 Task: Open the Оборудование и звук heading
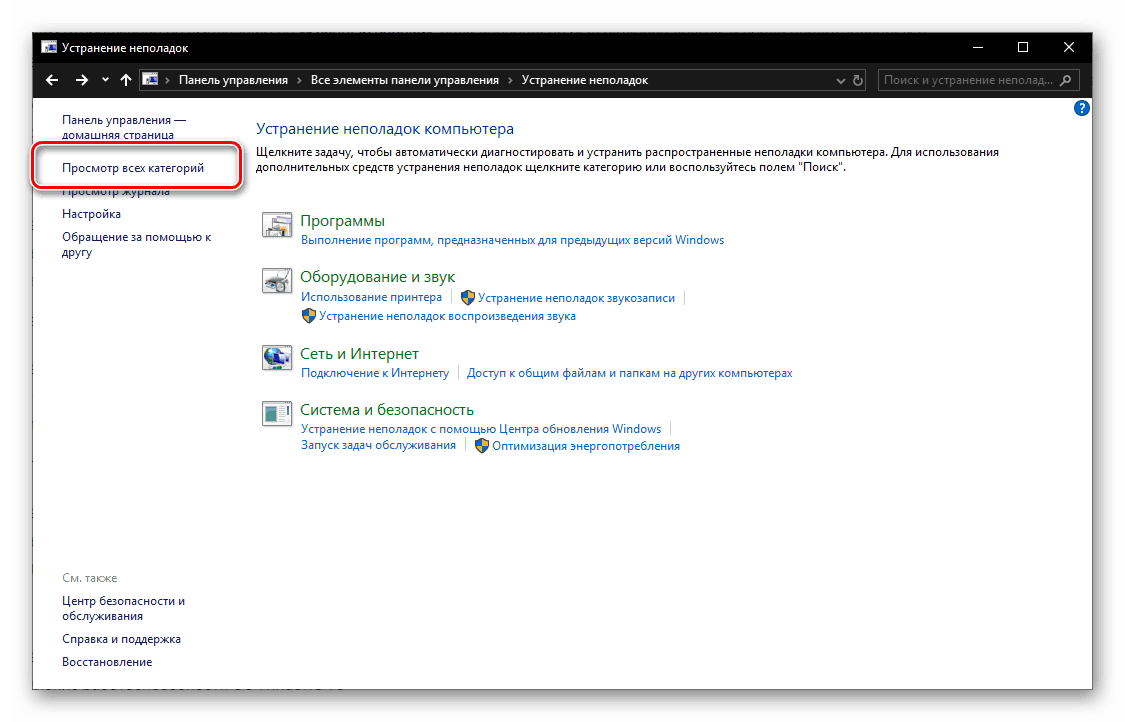tap(377, 277)
